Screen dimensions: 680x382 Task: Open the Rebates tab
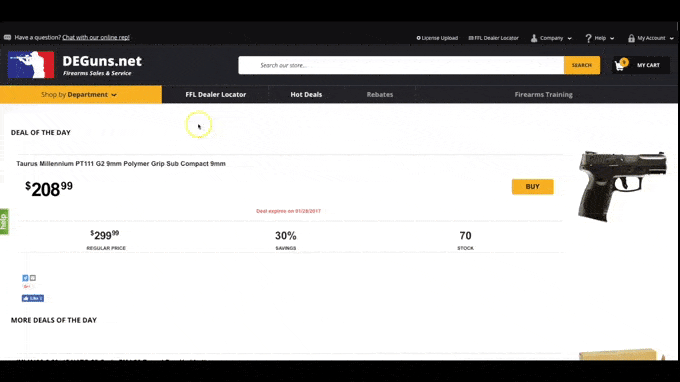click(380, 95)
